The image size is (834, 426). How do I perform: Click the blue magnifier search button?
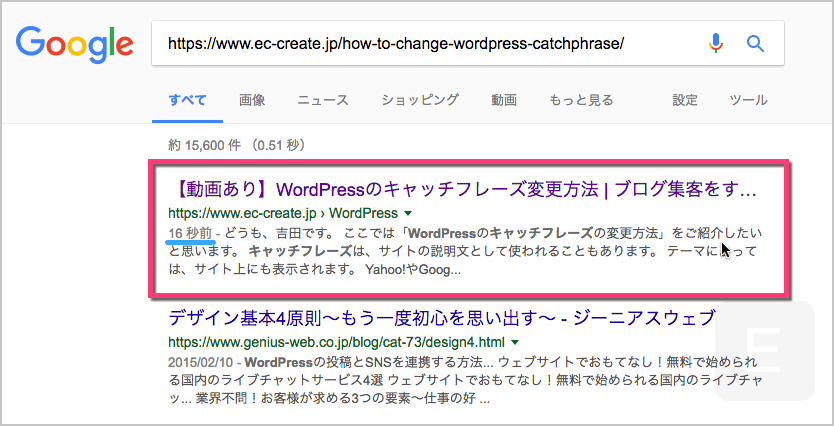coord(755,43)
